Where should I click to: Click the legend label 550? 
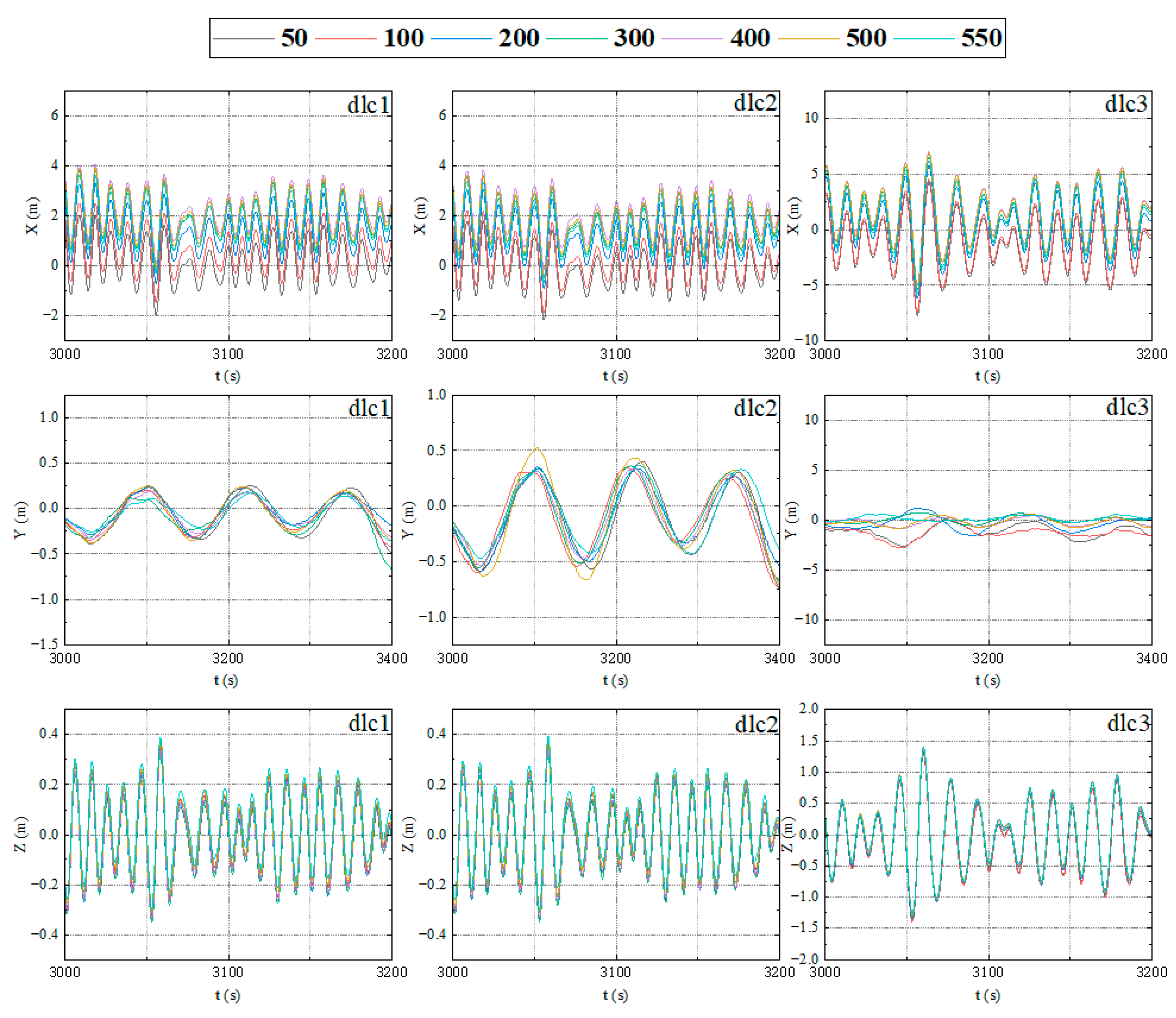981,38
